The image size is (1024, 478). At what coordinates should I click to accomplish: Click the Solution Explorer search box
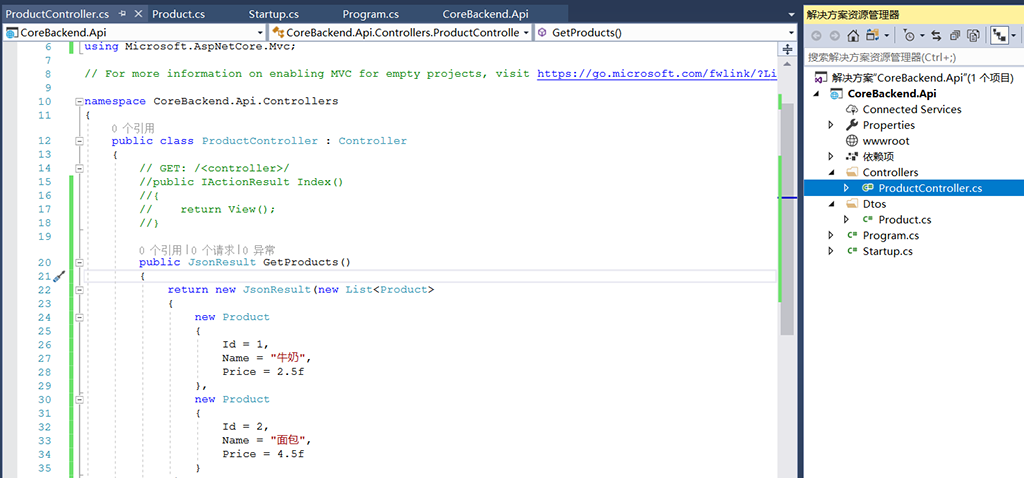(x=913, y=57)
